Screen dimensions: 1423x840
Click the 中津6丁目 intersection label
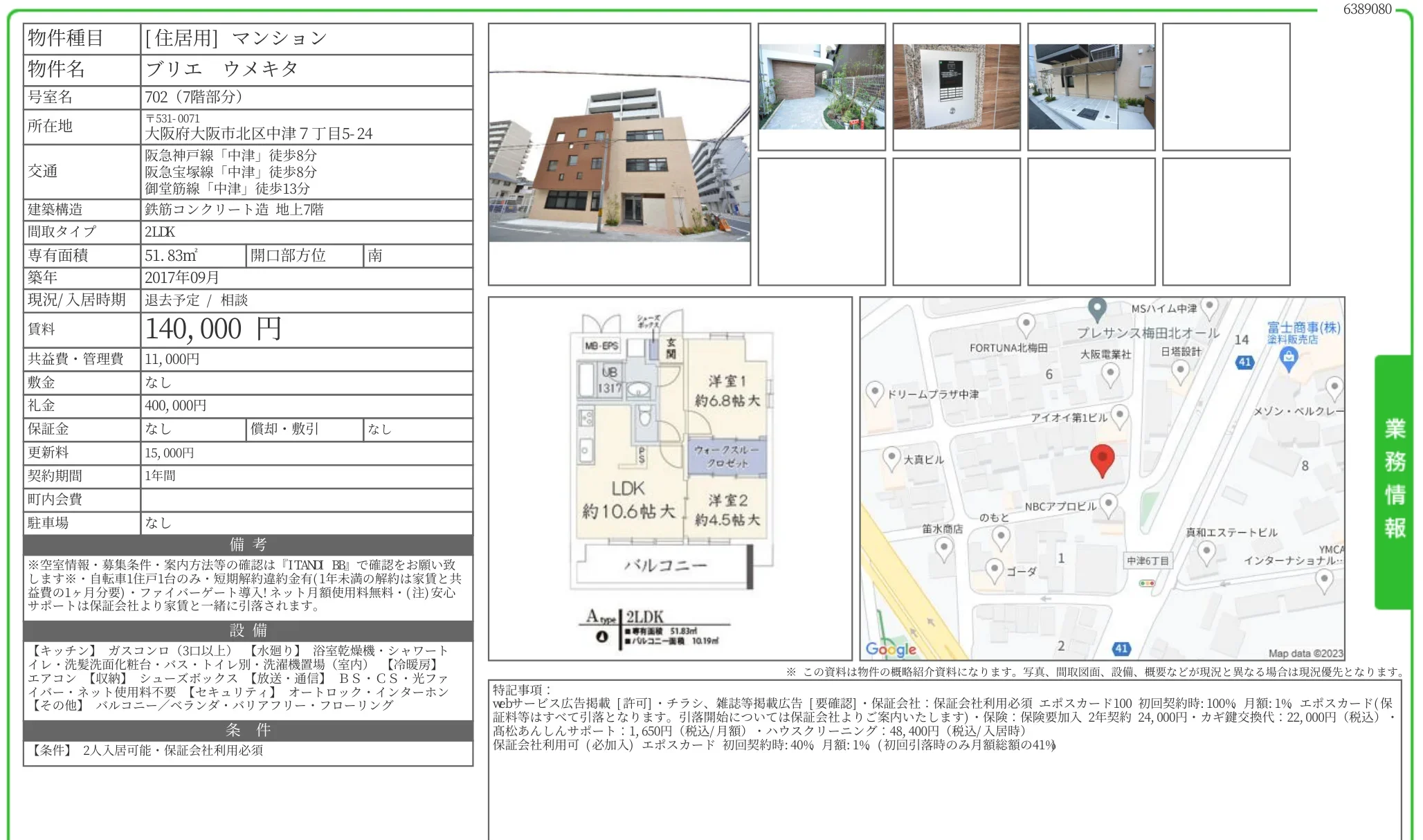tap(1148, 560)
